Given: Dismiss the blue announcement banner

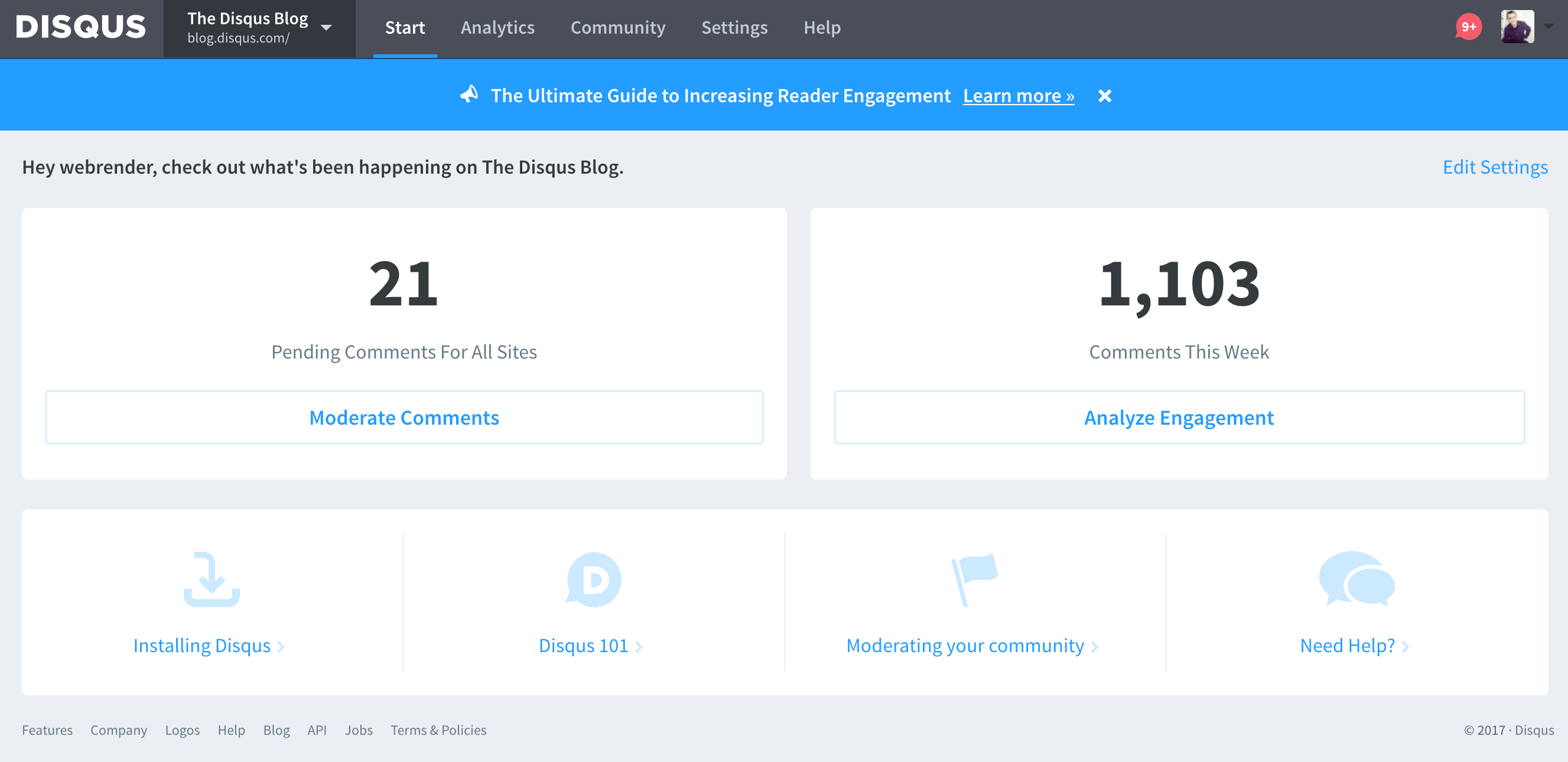Looking at the screenshot, I should click(1105, 96).
